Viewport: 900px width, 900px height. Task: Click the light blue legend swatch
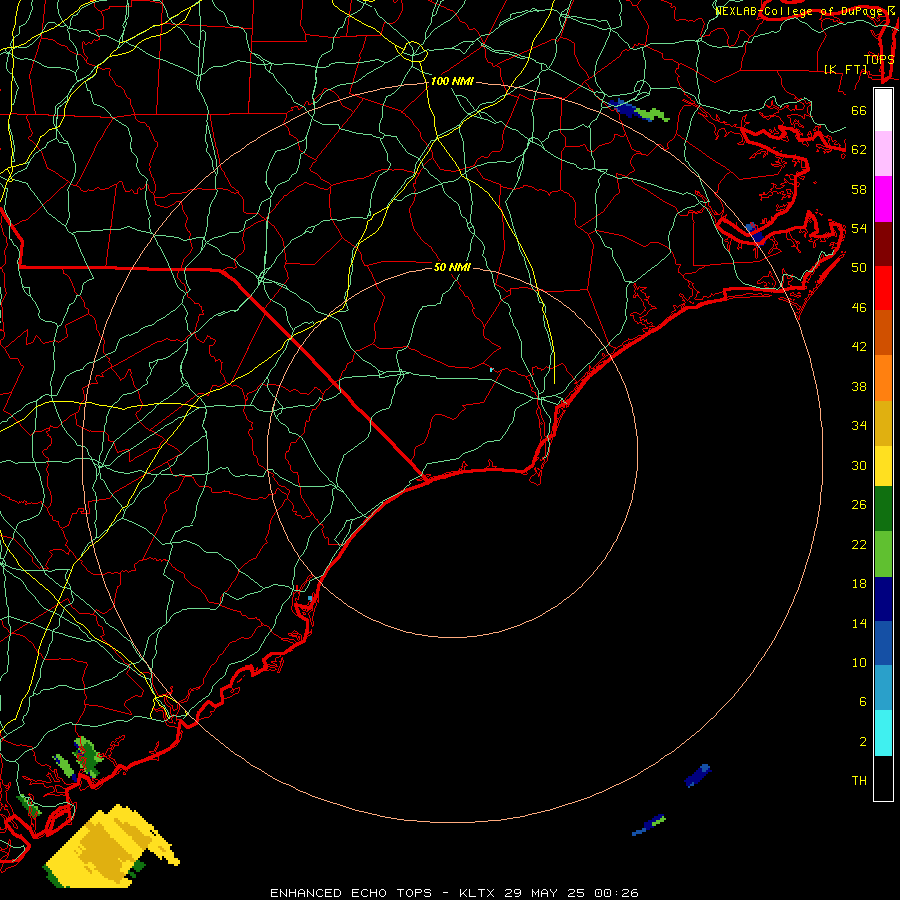tap(883, 688)
